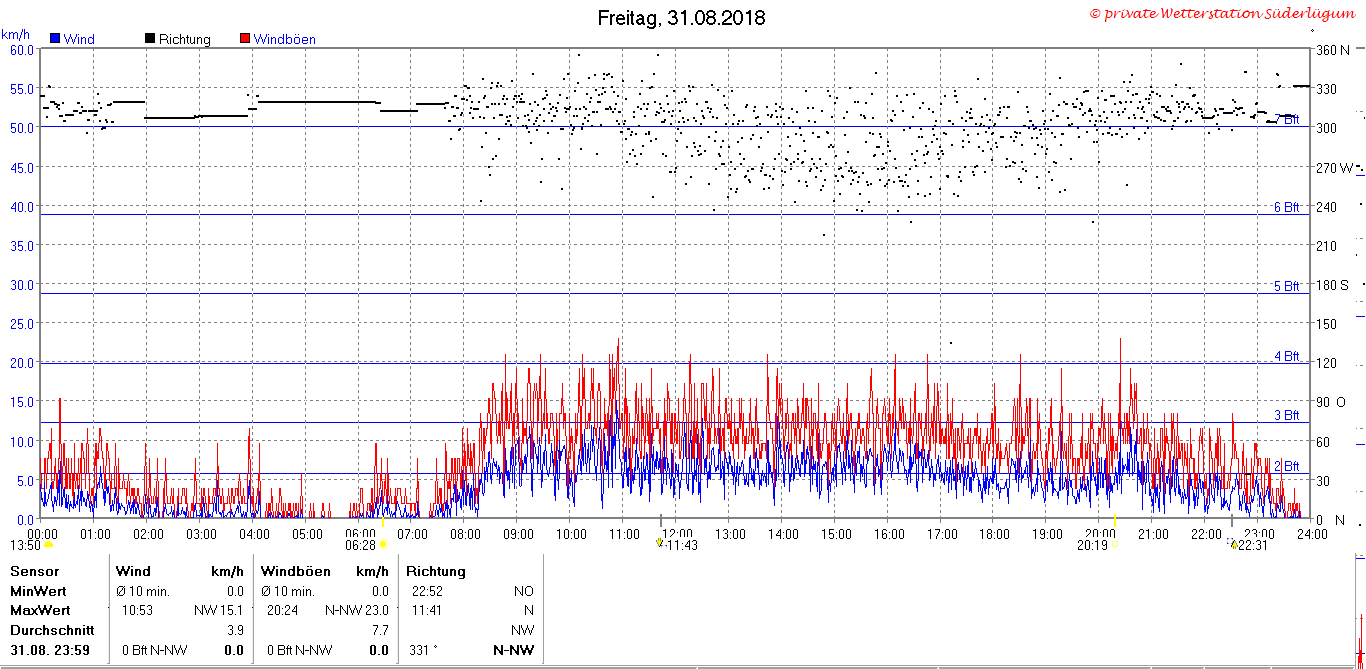Click the Wind legend label

(x=79, y=40)
